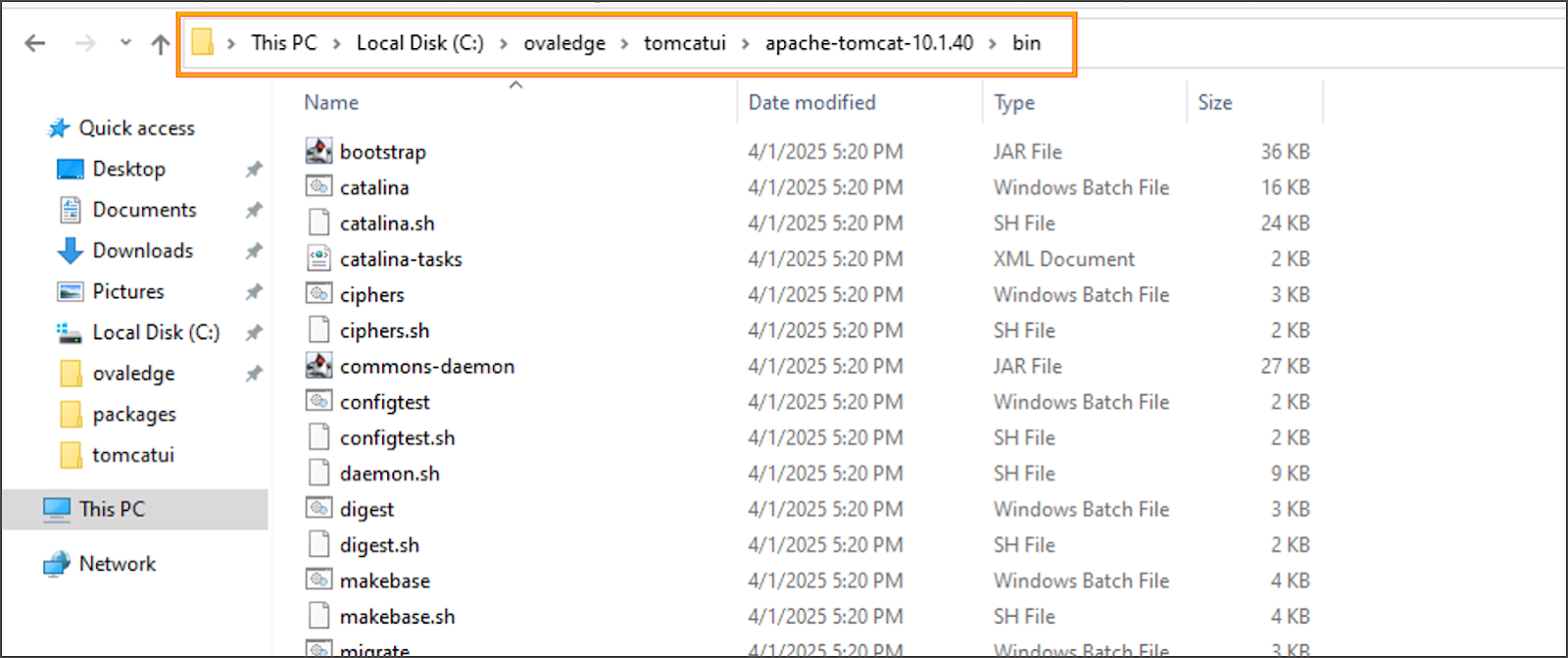Click the pin icon beside Documents
Screen dimensions: 1568x658
254,210
